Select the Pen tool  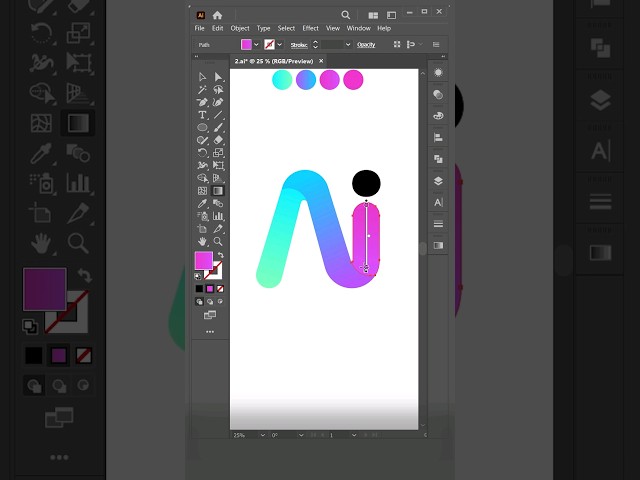pyautogui.click(x=202, y=102)
